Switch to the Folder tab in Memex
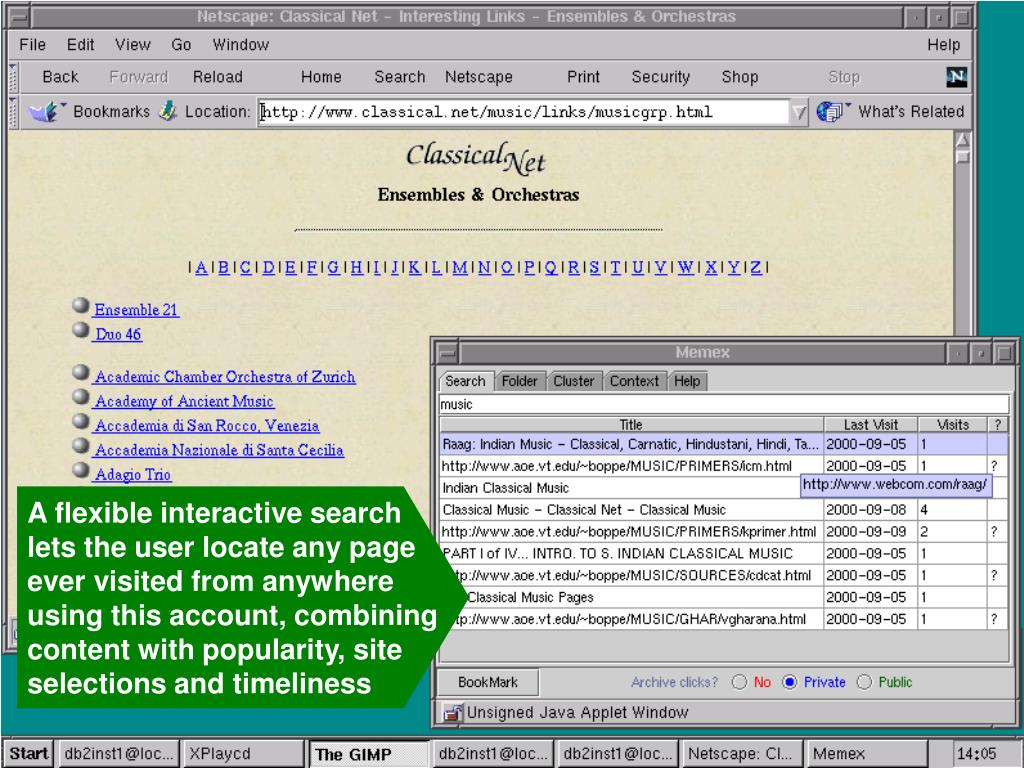This screenshot has height=768, width=1024. coord(519,381)
